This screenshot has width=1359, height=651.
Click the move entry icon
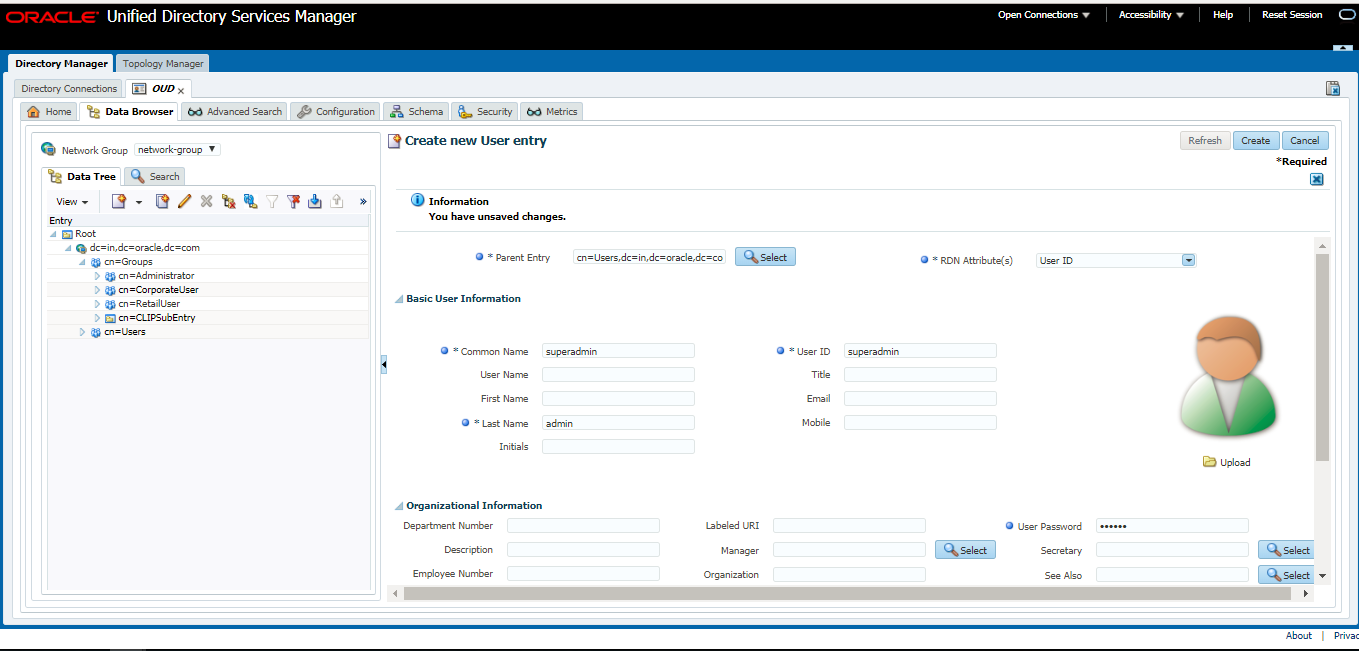[x=250, y=201]
